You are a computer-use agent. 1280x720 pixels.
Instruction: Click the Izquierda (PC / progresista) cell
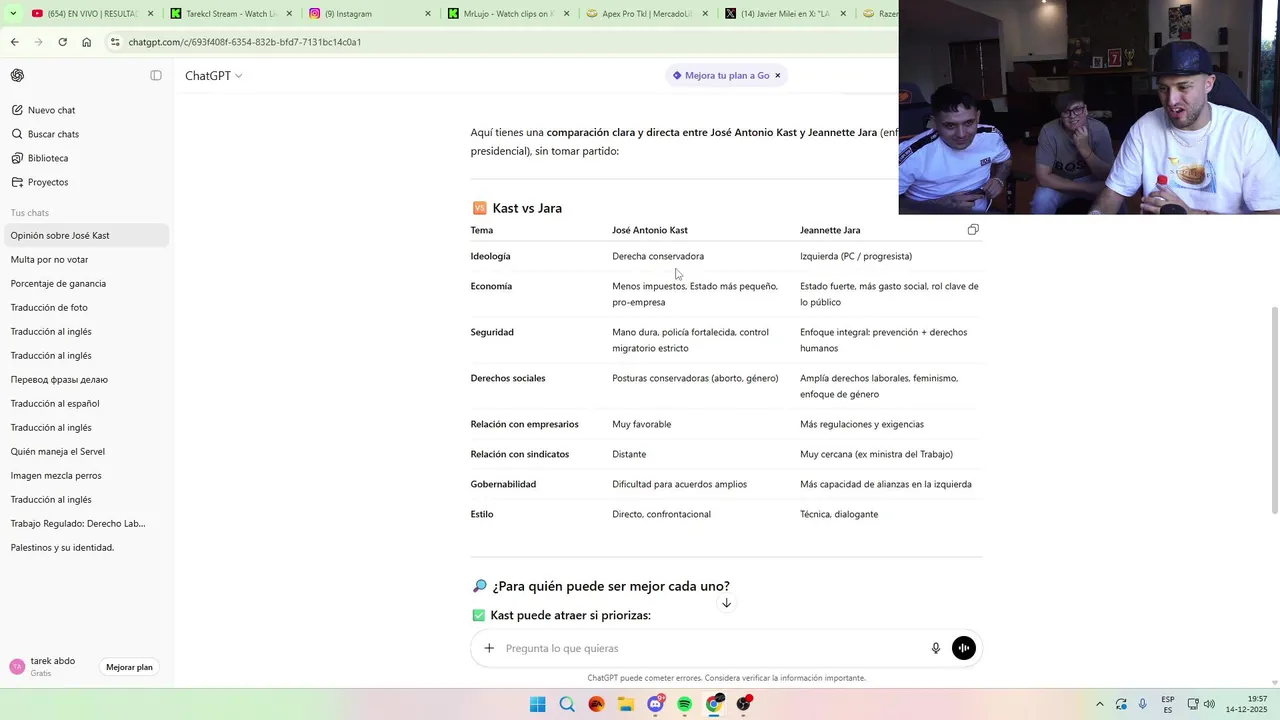pyautogui.click(x=856, y=256)
